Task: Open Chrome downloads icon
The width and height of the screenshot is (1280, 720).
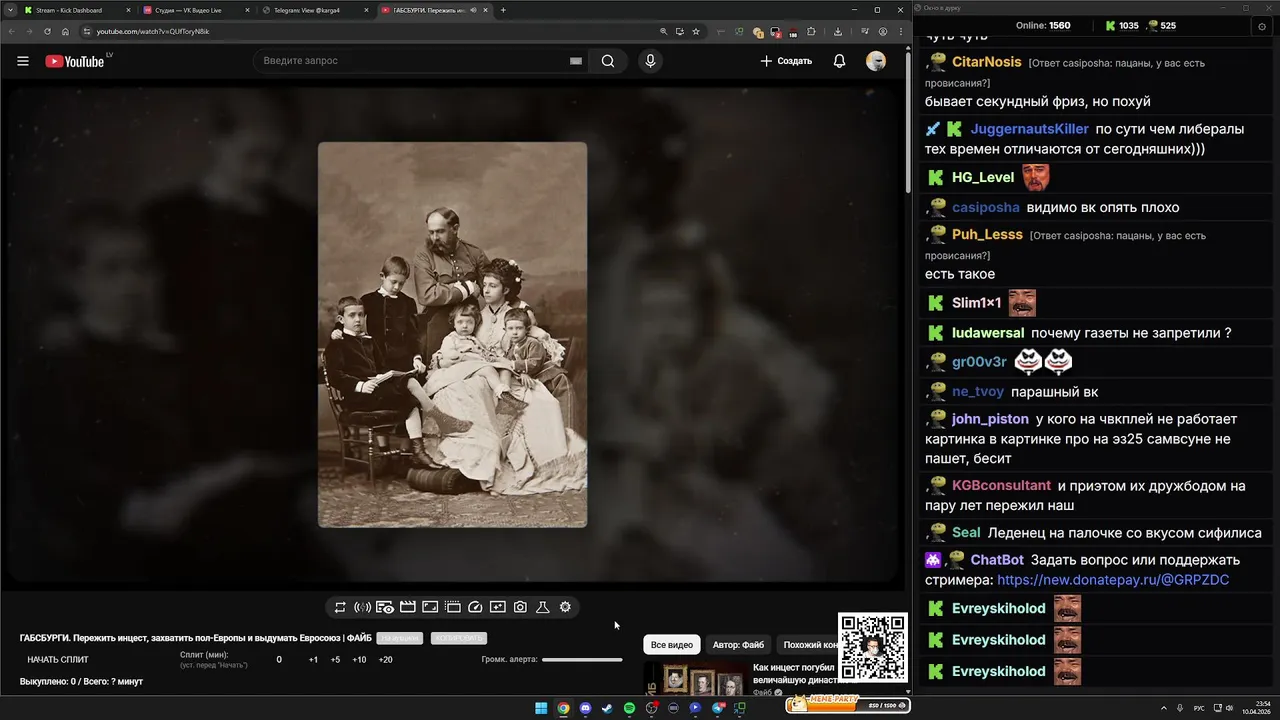Action: (838, 31)
